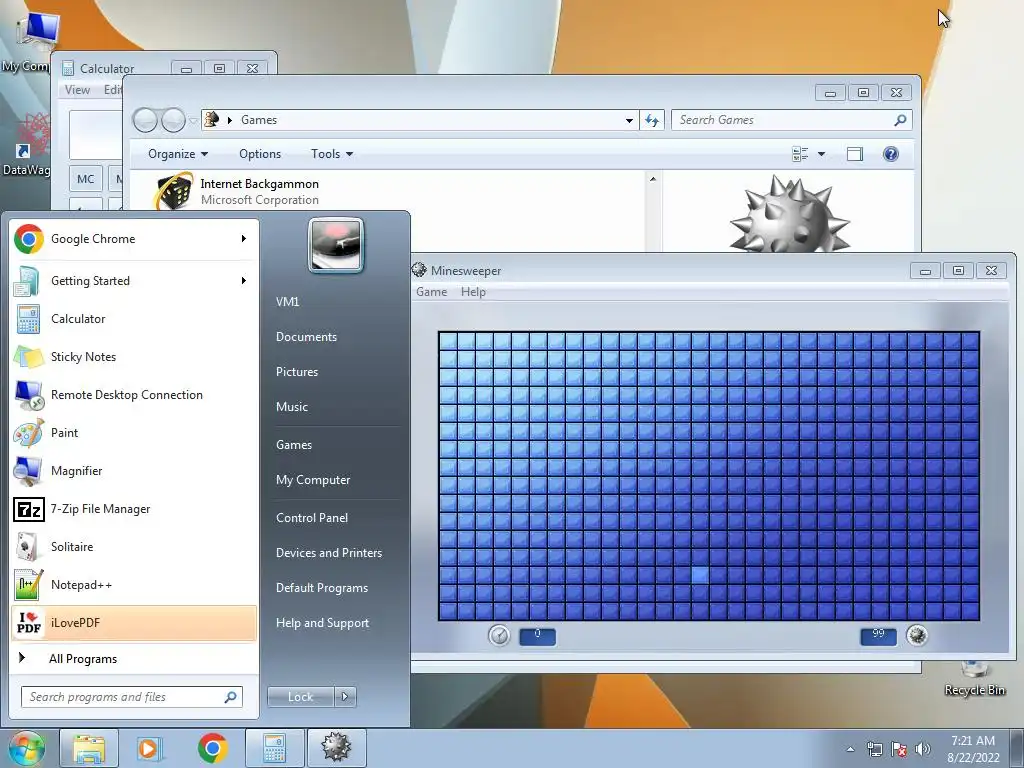Open Sticky Notes
Screen dimensions: 1024x768
coord(133,357)
